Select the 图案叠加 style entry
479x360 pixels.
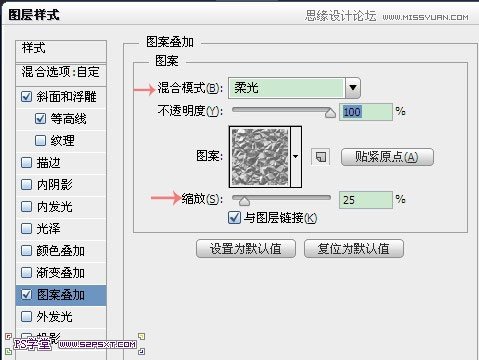(x=61, y=294)
